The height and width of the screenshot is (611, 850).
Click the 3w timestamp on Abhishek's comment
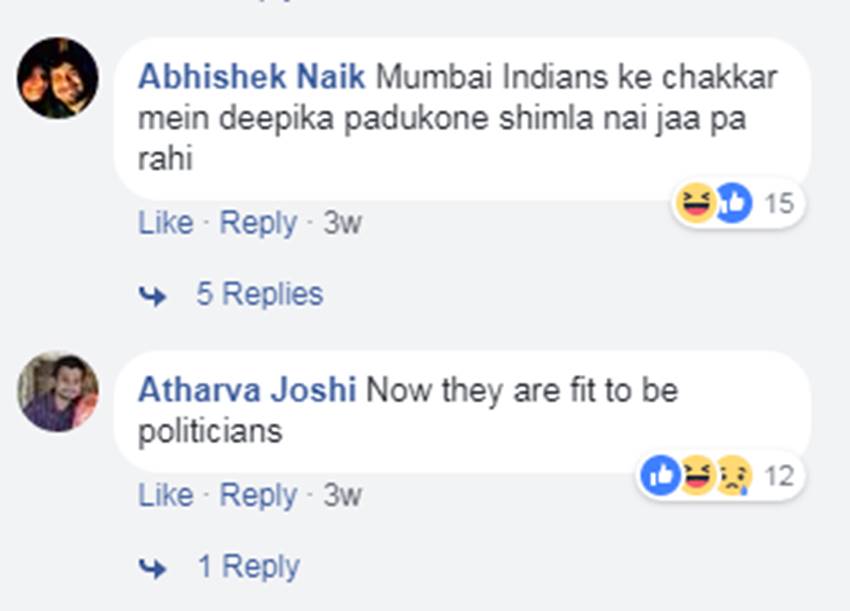tap(342, 223)
